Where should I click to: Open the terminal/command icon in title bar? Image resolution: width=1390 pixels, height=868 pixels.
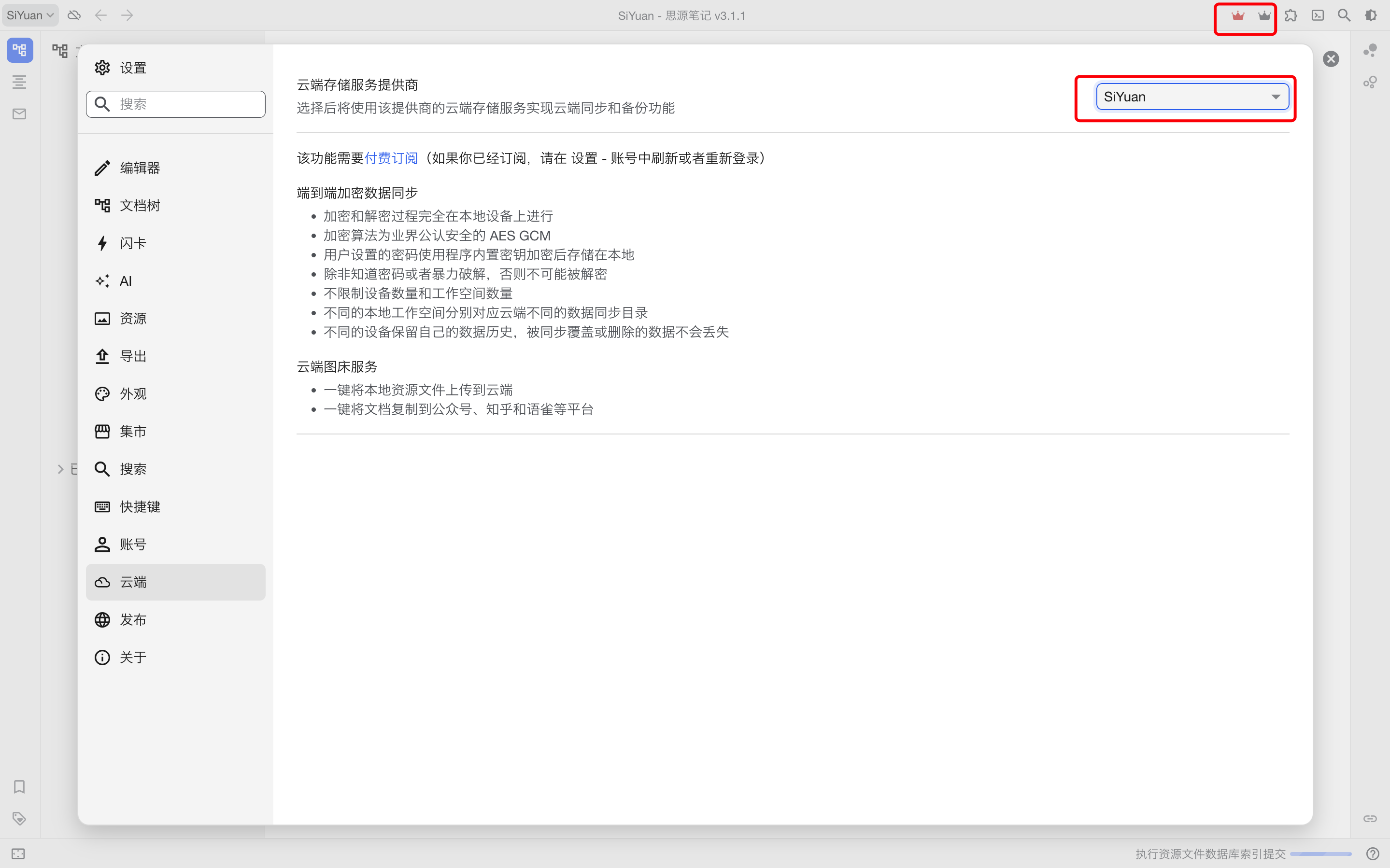coord(1317,15)
